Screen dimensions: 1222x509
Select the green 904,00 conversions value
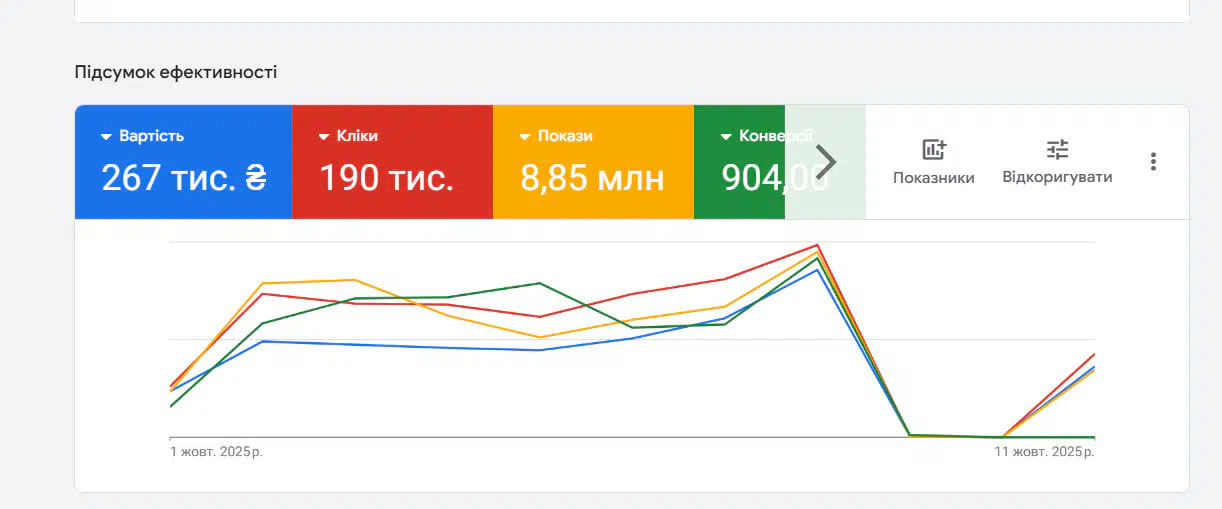(760, 178)
